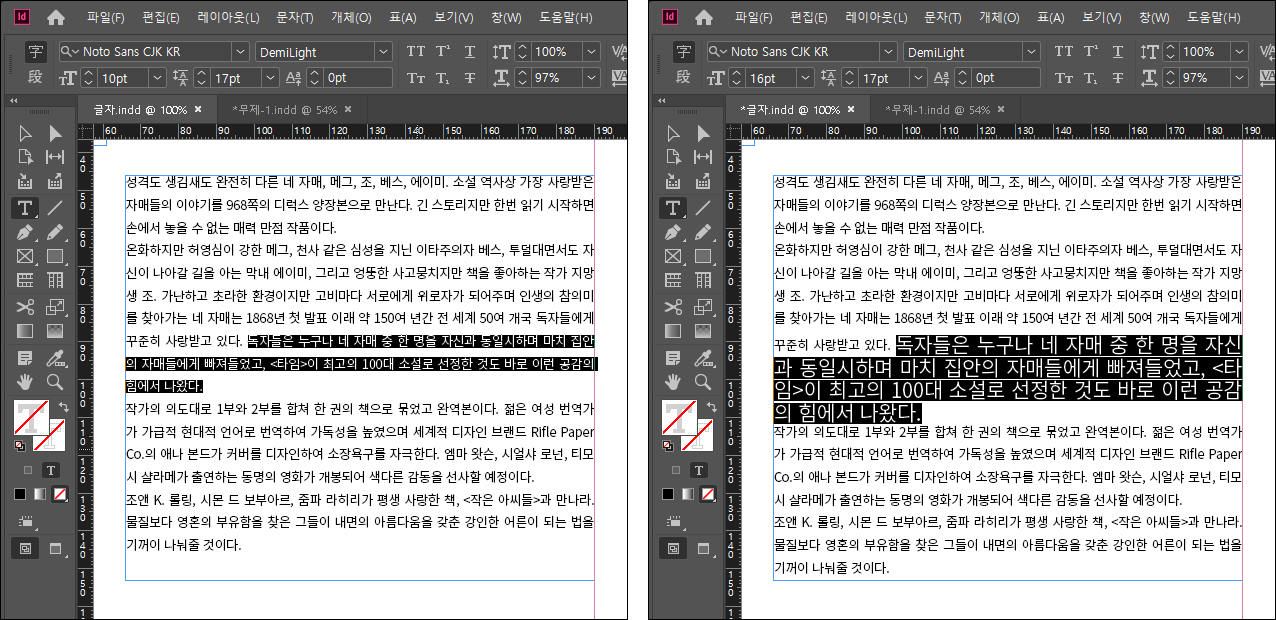Toggle Superscript in left window
Screen dimensions: 1276x620
coord(444,51)
